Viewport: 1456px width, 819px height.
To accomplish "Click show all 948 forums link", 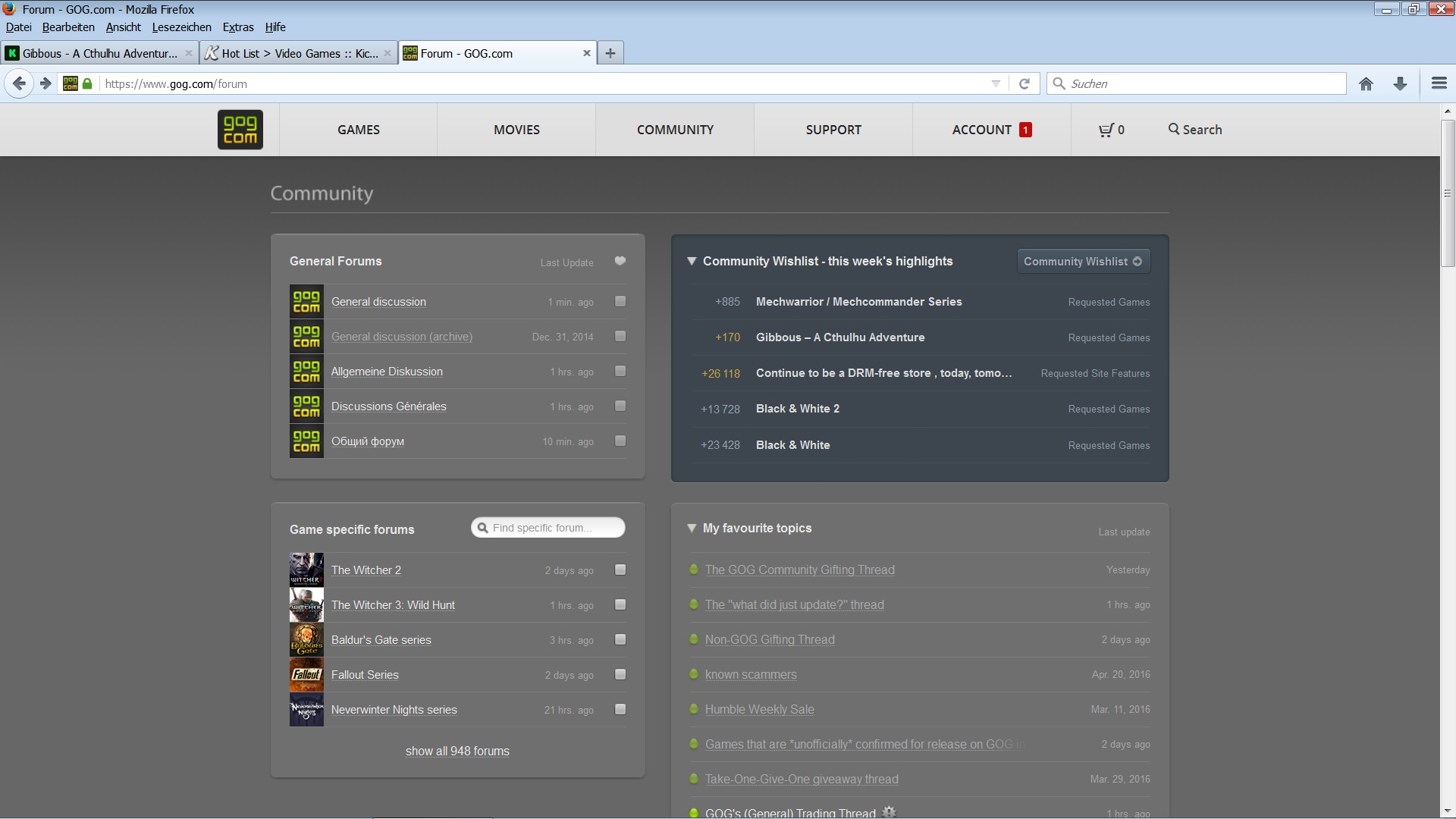I will coord(457,751).
